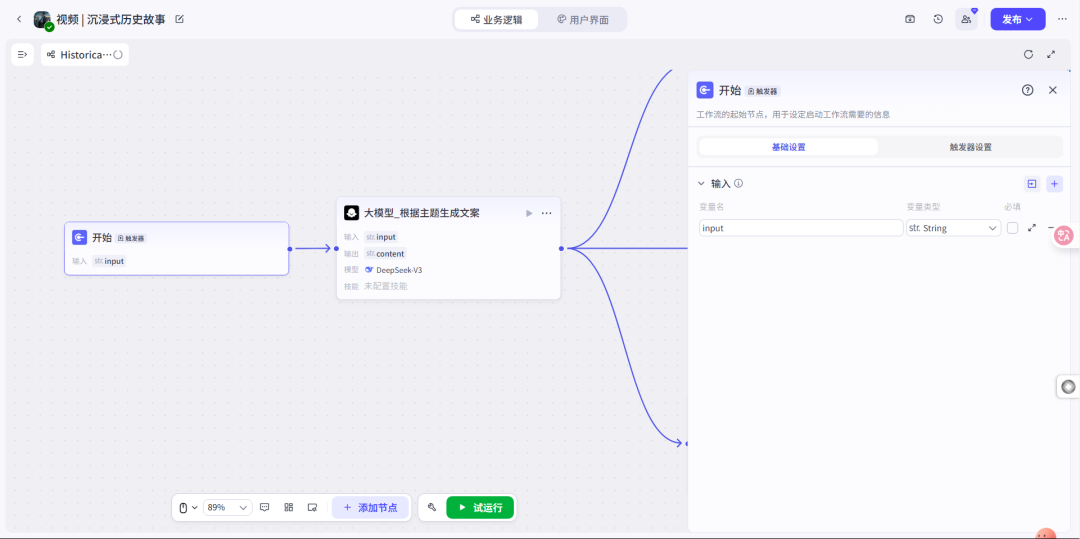The width and height of the screenshot is (1080, 539).
Task: Select the 基础设置 tab
Action: [x=789, y=147]
